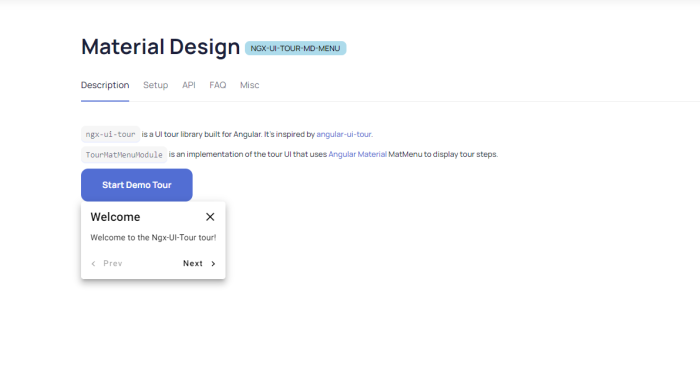
Task: Follow the angular-ui-tour link
Action: tap(344, 134)
